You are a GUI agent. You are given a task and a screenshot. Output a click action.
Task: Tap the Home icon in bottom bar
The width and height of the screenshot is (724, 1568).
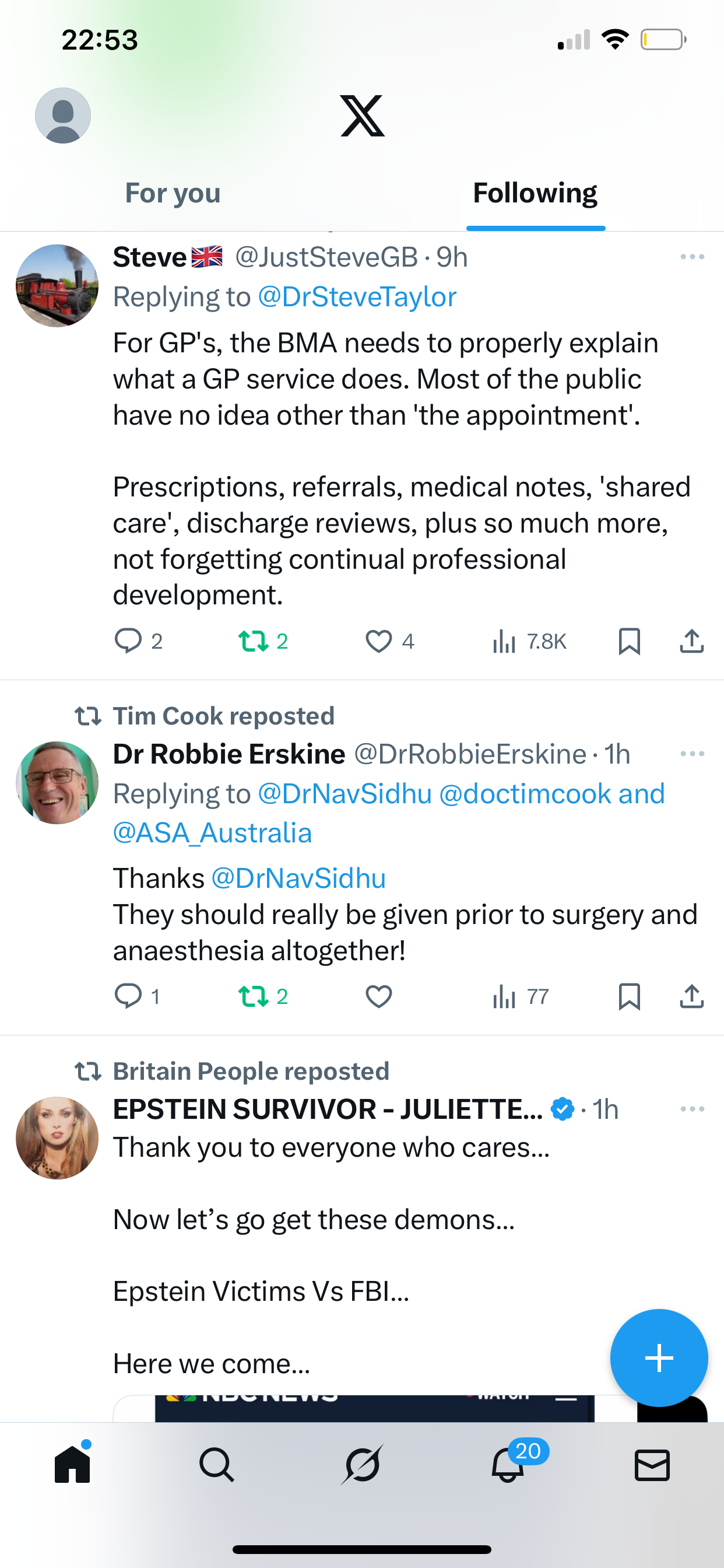pos(72,1465)
